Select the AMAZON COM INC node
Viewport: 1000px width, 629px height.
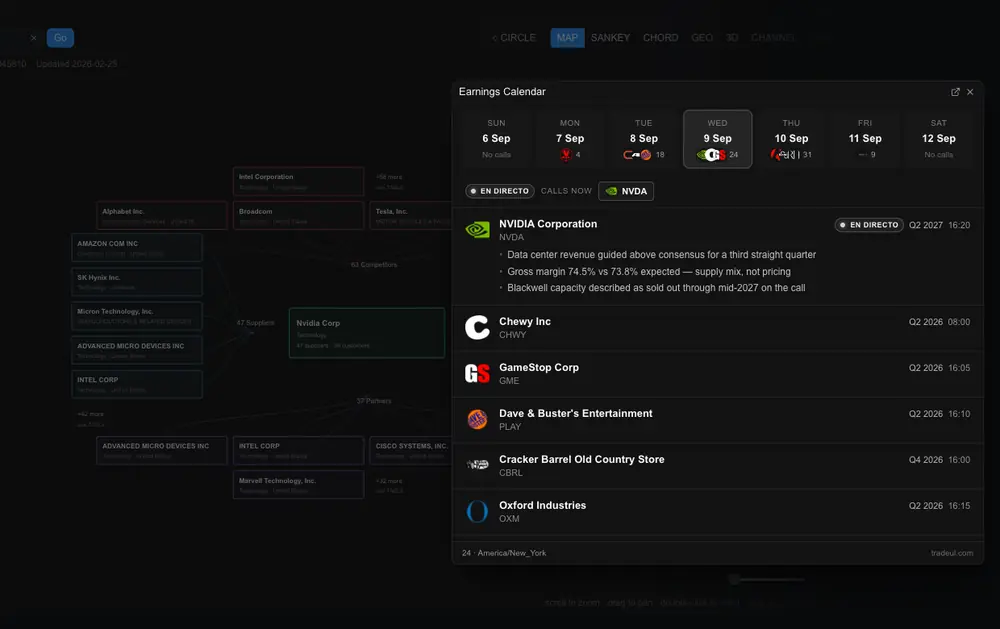coord(136,248)
